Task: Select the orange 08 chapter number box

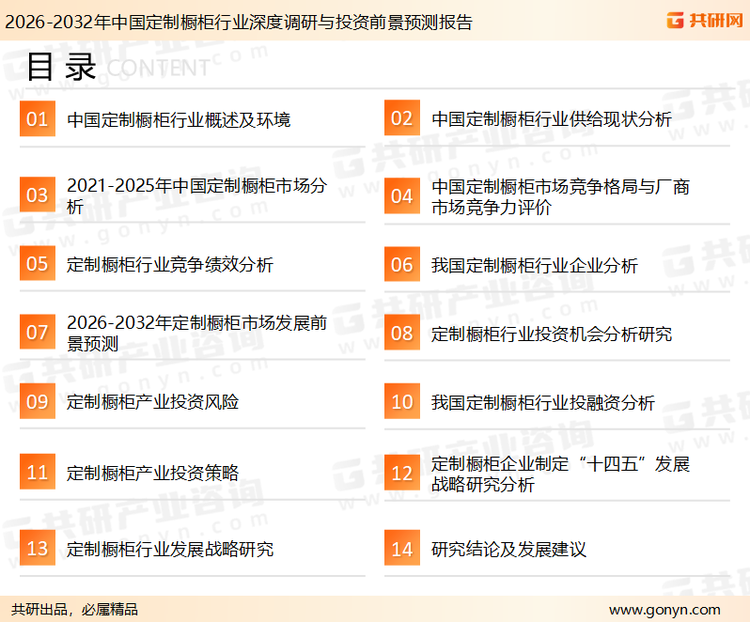Action: [402, 333]
